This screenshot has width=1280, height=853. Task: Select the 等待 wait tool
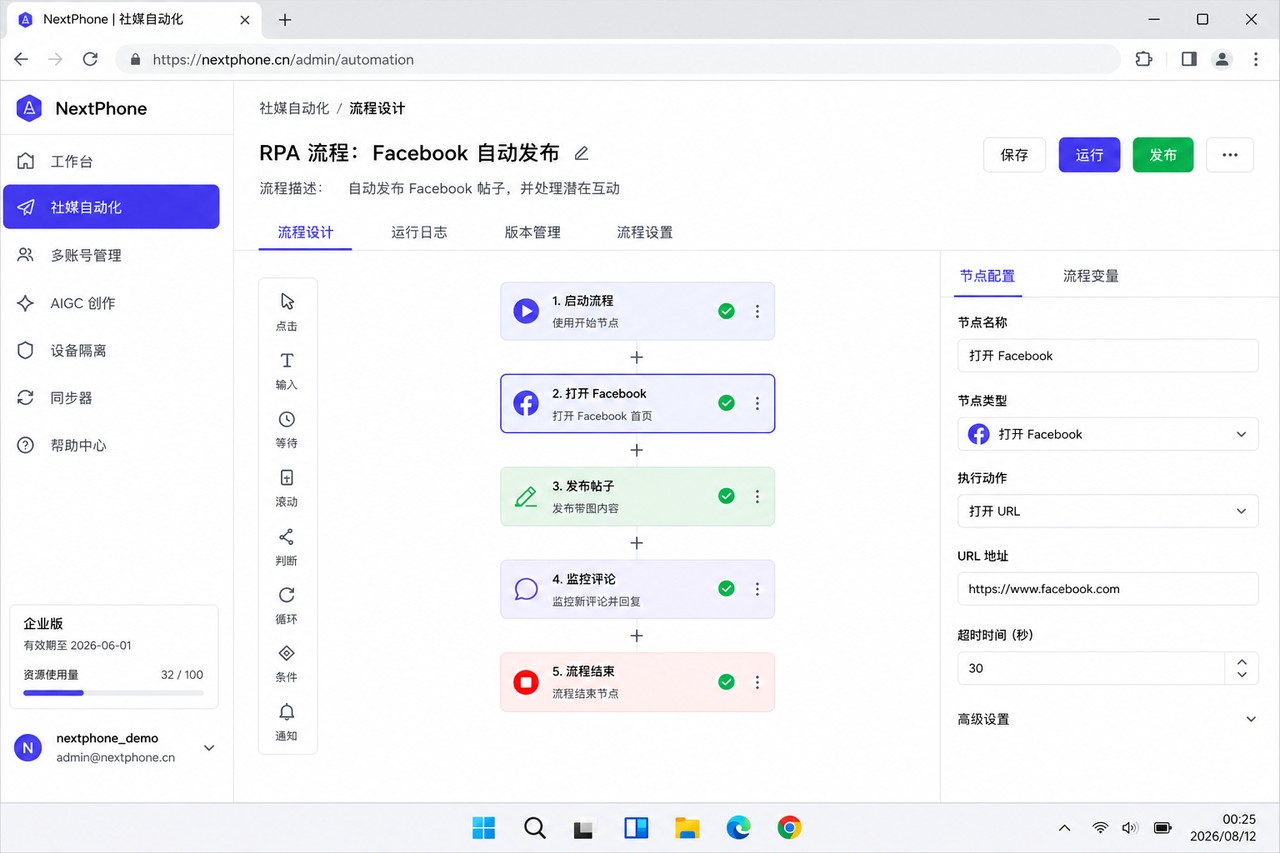pyautogui.click(x=287, y=429)
